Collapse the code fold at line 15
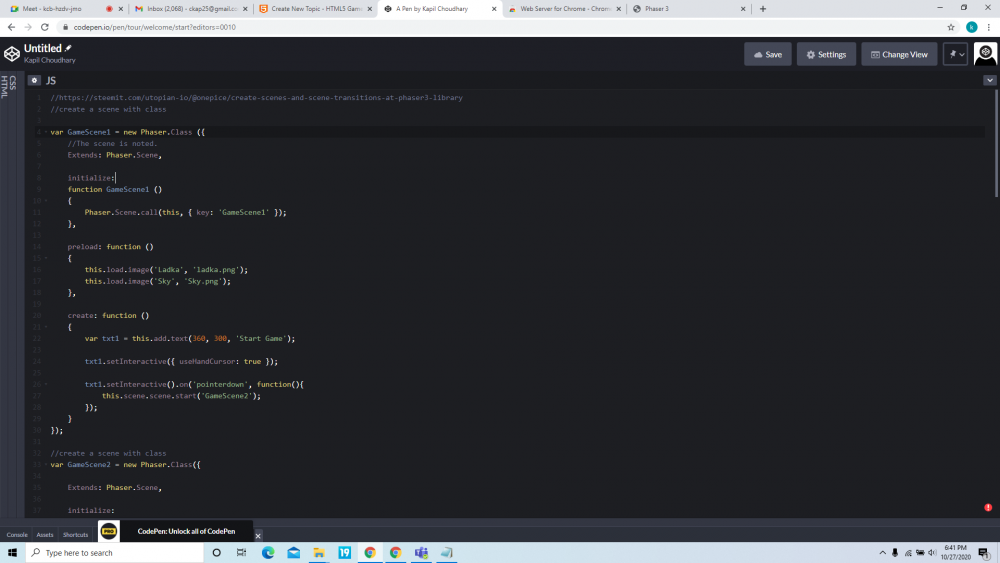Viewport: 1000px width, 563px height. [x=45, y=258]
